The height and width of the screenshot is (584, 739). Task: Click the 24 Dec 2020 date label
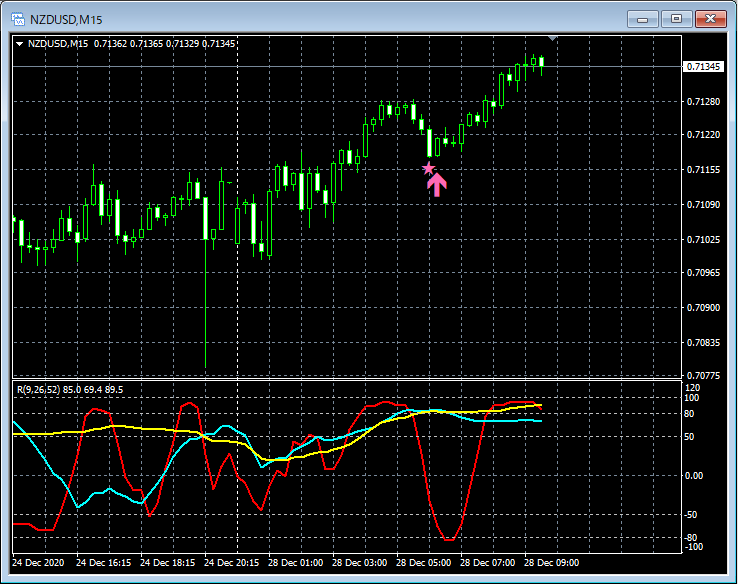tap(40, 562)
